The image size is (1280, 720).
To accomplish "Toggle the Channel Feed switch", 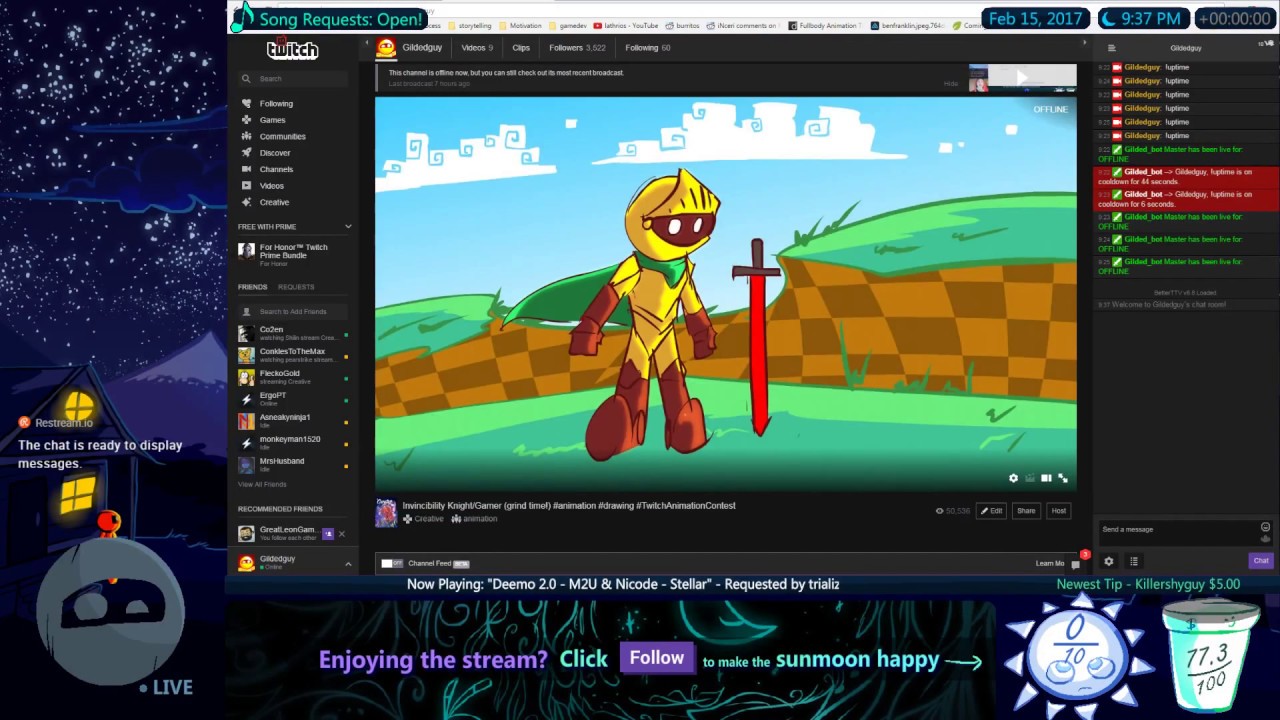I will pos(392,564).
